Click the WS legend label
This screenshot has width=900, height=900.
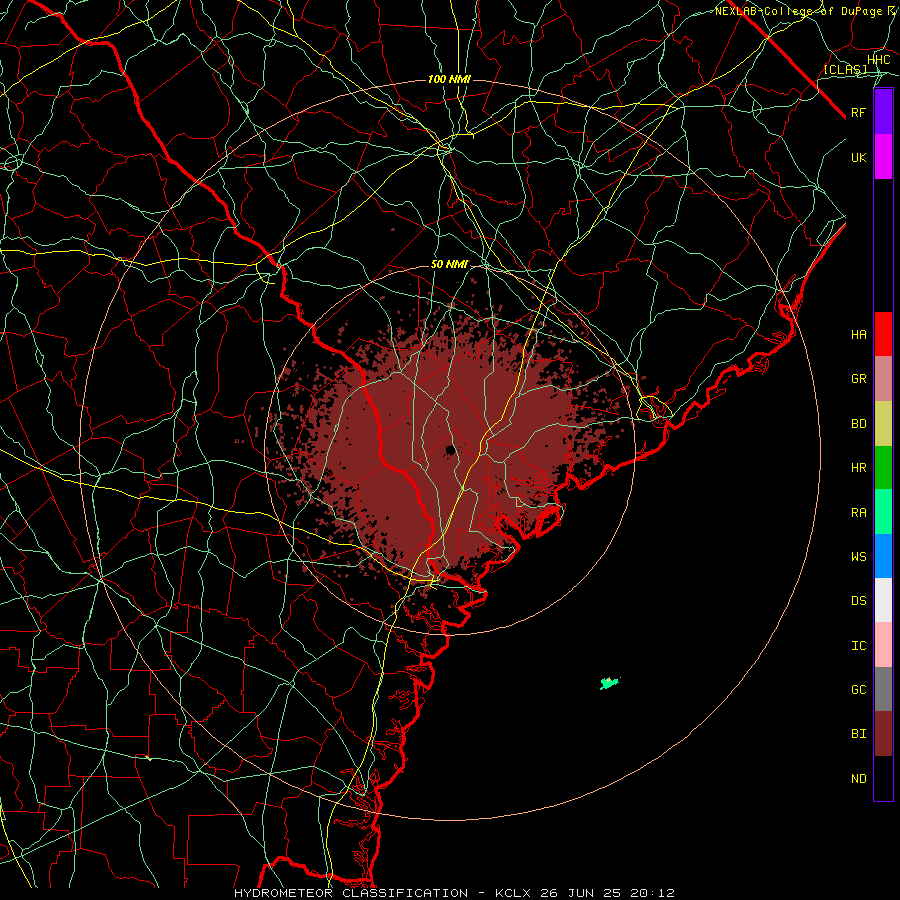[858, 557]
